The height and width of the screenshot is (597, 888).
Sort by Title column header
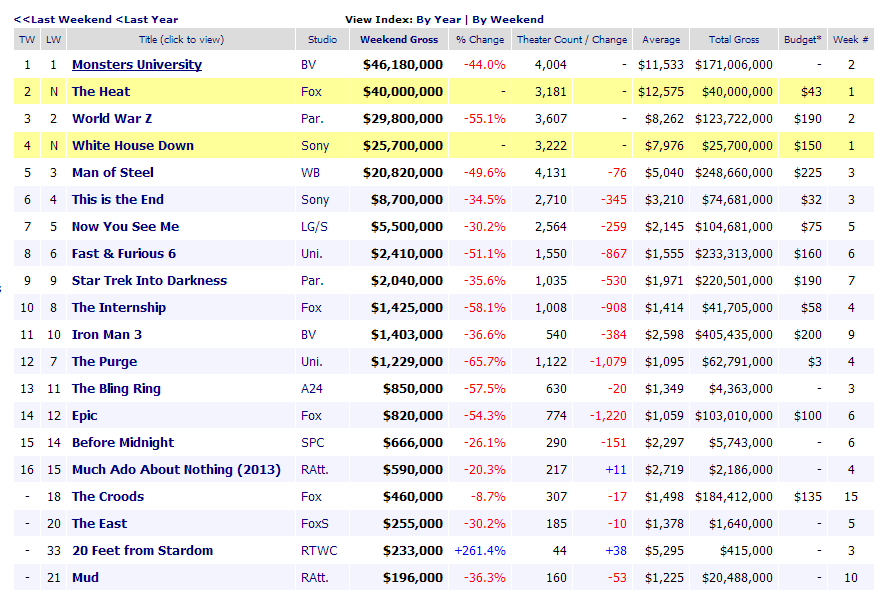tap(181, 40)
